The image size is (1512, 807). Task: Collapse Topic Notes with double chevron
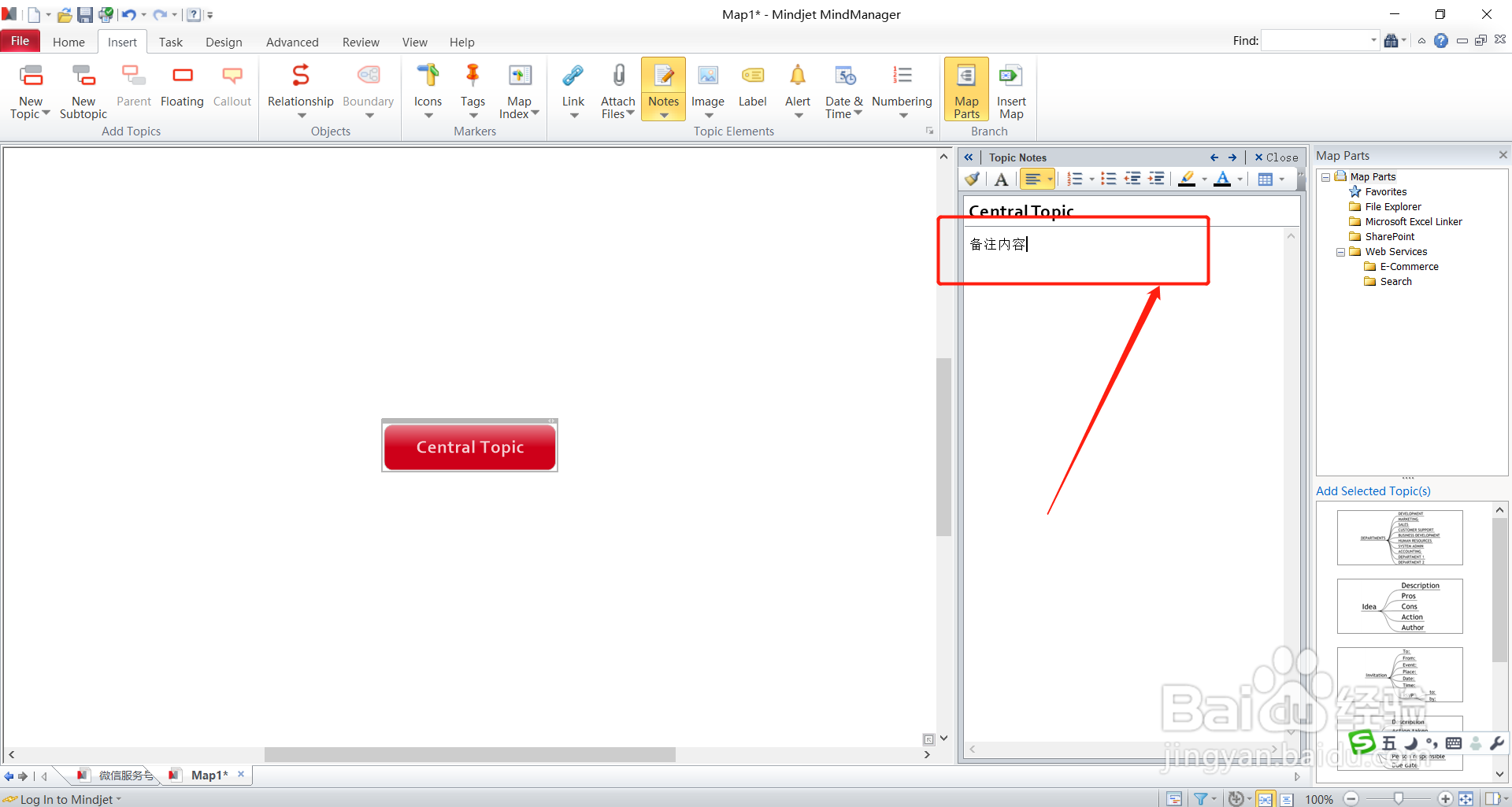click(x=969, y=157)
